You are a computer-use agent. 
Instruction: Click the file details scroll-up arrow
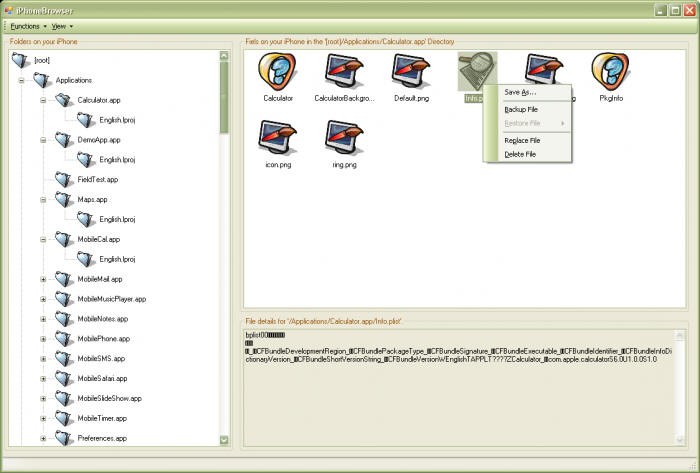[680, 336]
